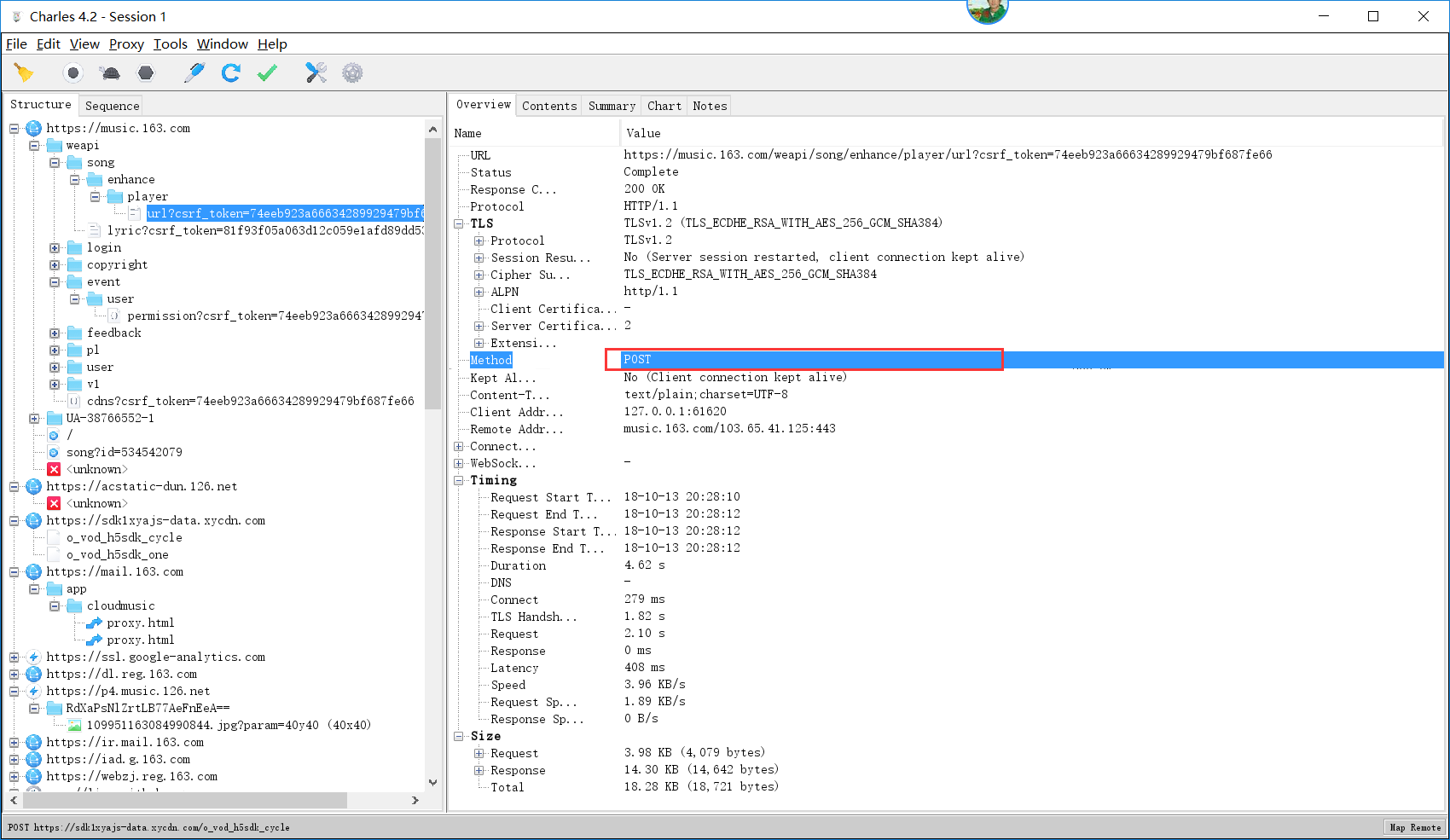Expand the Cipher Suite row
Screen dimensions: 1450x840
pyautogui.click(x=479, y=275)
